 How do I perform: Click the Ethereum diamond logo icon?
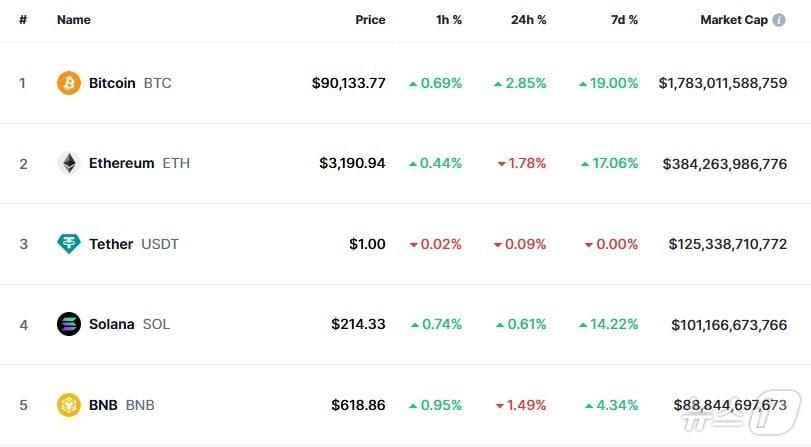[x=69, y=163]
